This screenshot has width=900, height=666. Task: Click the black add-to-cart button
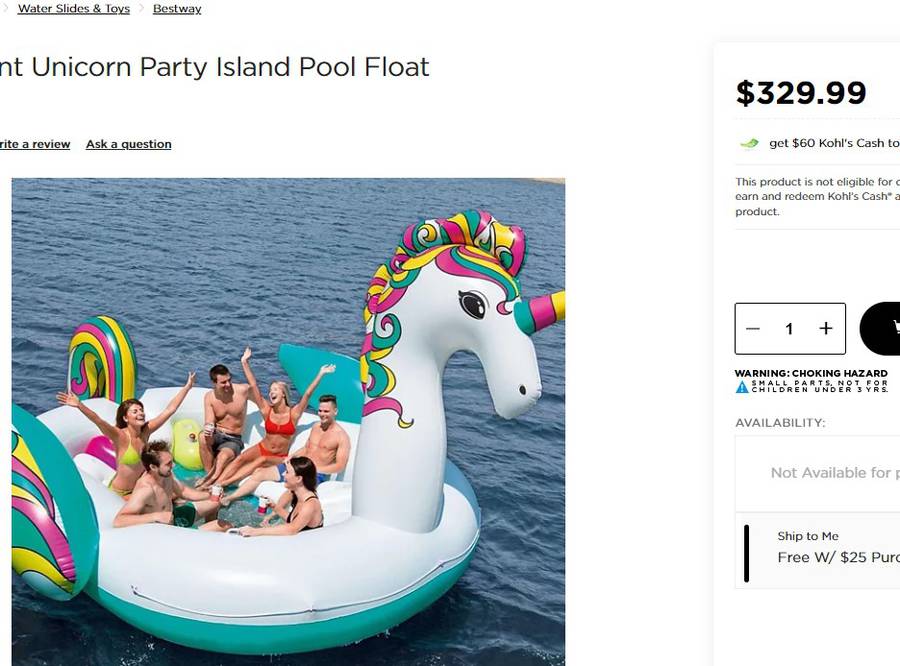click(880, 328)
